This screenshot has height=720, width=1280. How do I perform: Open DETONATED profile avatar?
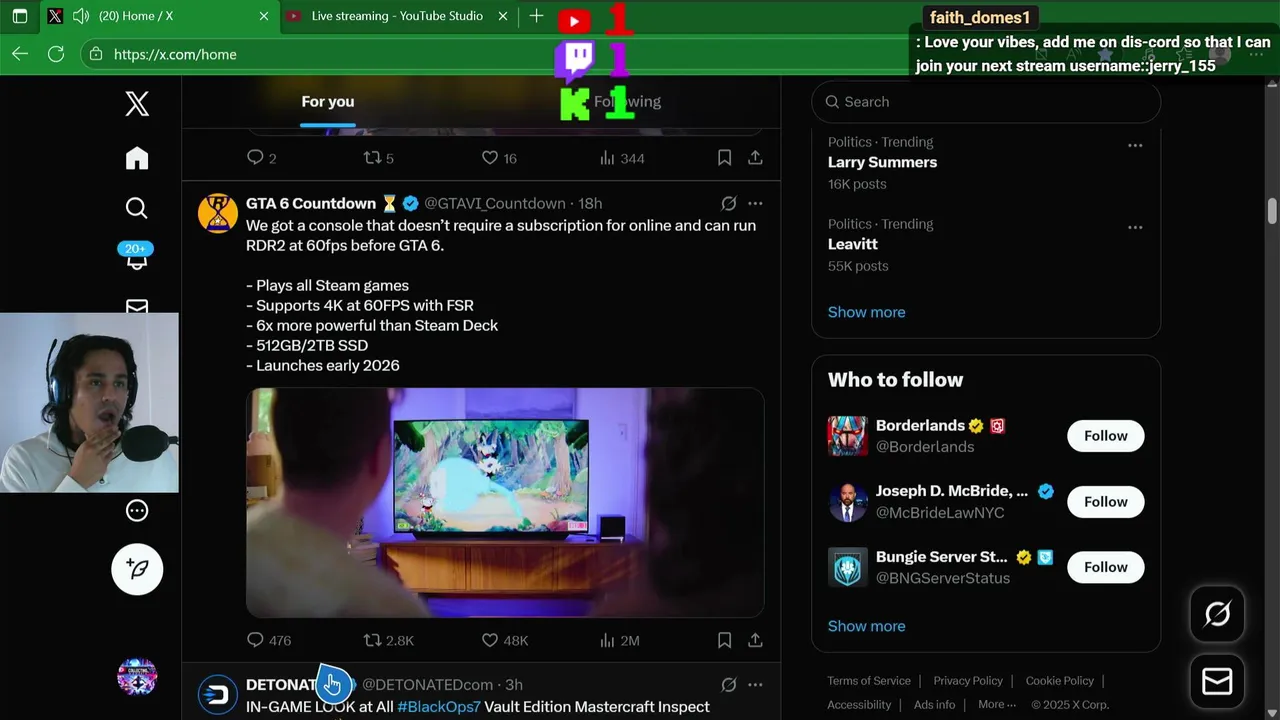[218, 695]
